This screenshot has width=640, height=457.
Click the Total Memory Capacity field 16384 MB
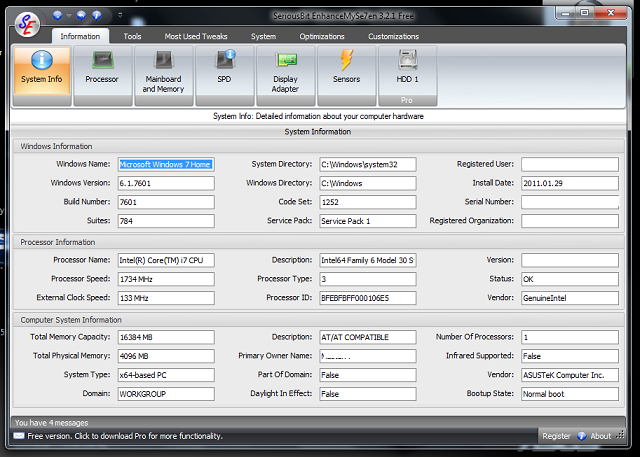click(166, 337)
